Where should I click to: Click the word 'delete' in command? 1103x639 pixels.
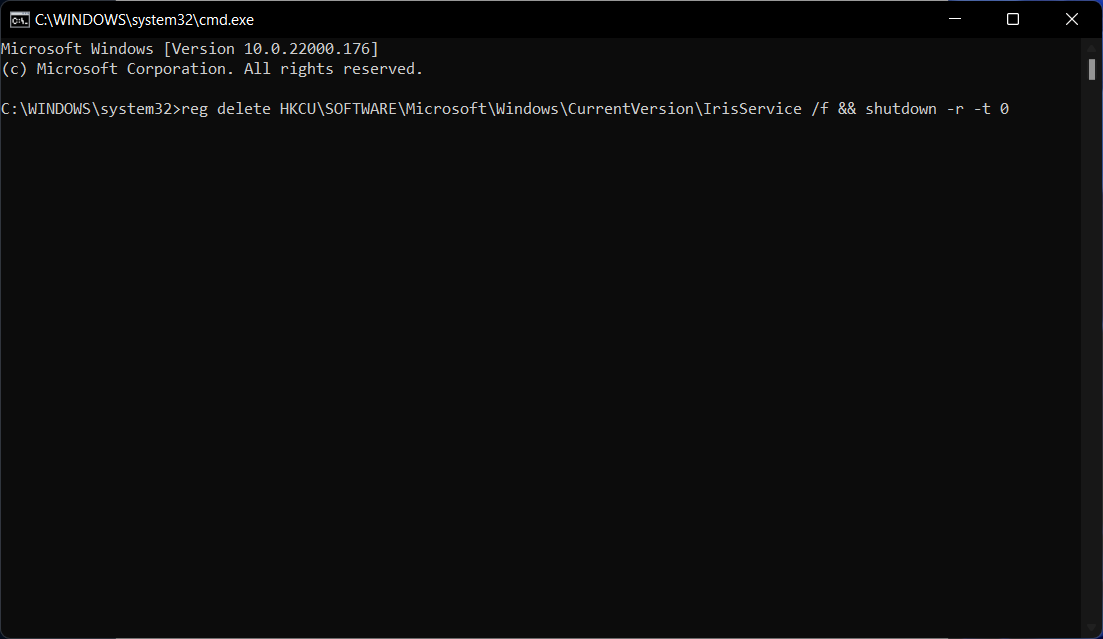tap(243, 108)
